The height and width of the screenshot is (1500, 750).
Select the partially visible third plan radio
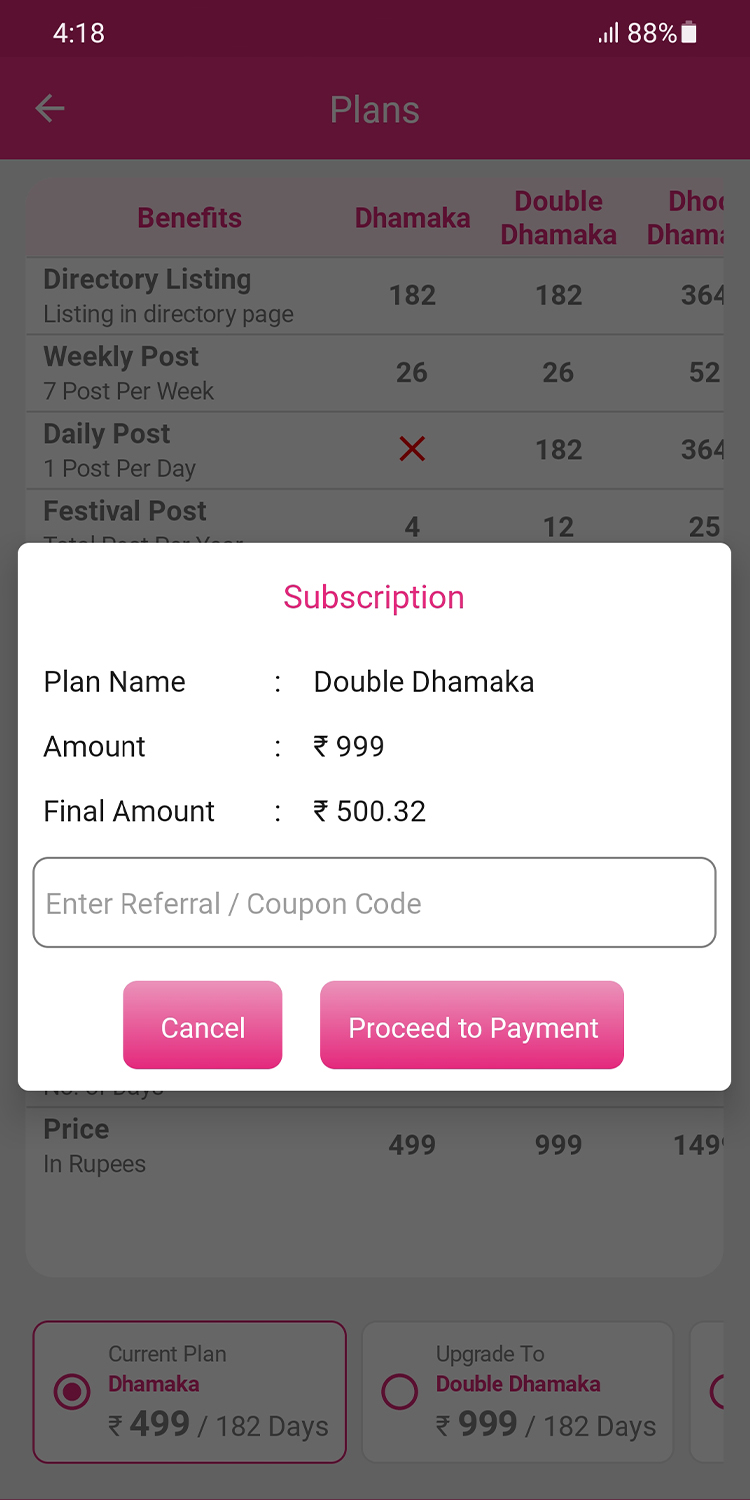720,1391
